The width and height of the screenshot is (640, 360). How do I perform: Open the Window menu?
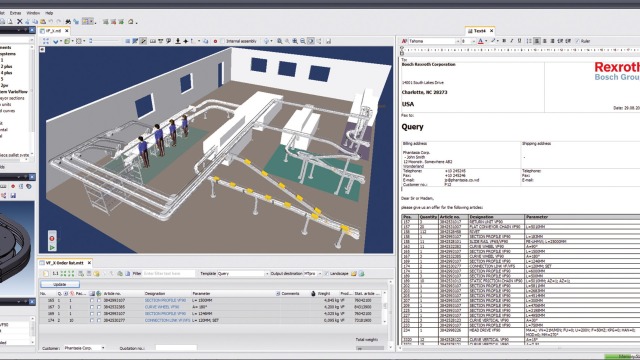coord(33,13)
